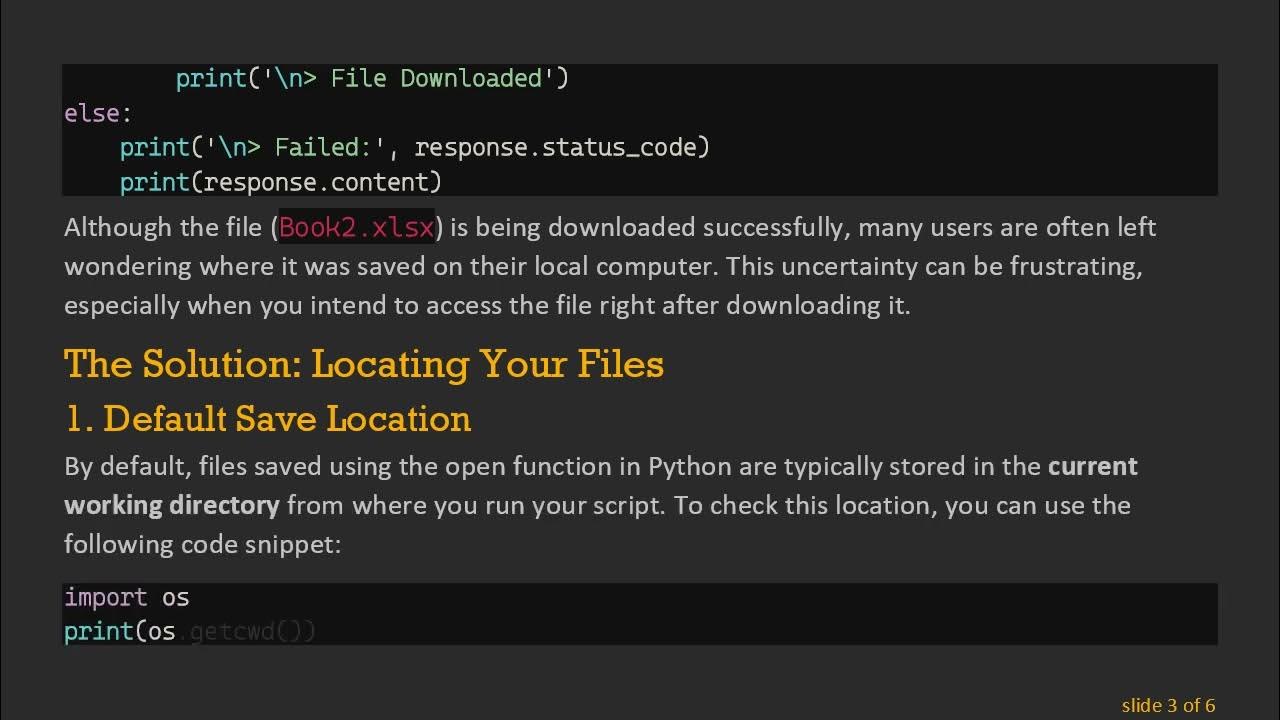Image resolution: width=1280 pixels, height=720 pixels.
Task: Click the print(os.getcwd()) code line
Action: point(190,632)
